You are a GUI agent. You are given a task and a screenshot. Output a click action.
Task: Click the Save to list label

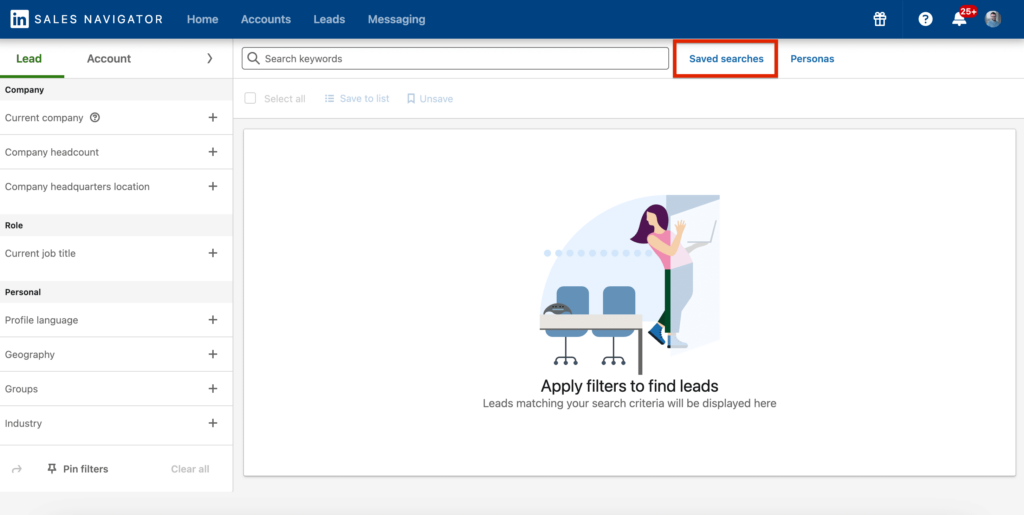tap(364, 99)
